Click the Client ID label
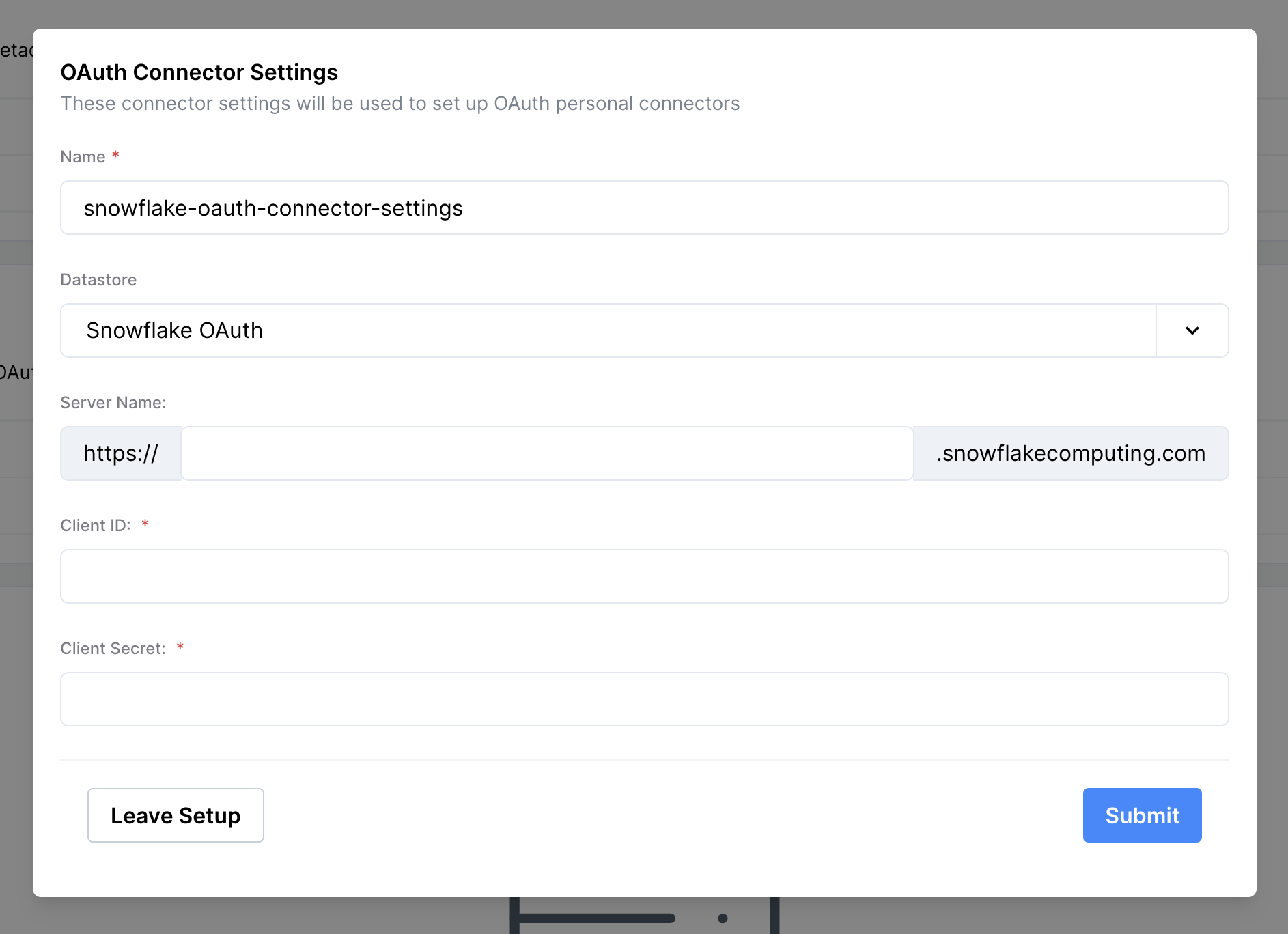Image resolution: width=1288 pixels, height=934 pixels. [x=96, y=526]
